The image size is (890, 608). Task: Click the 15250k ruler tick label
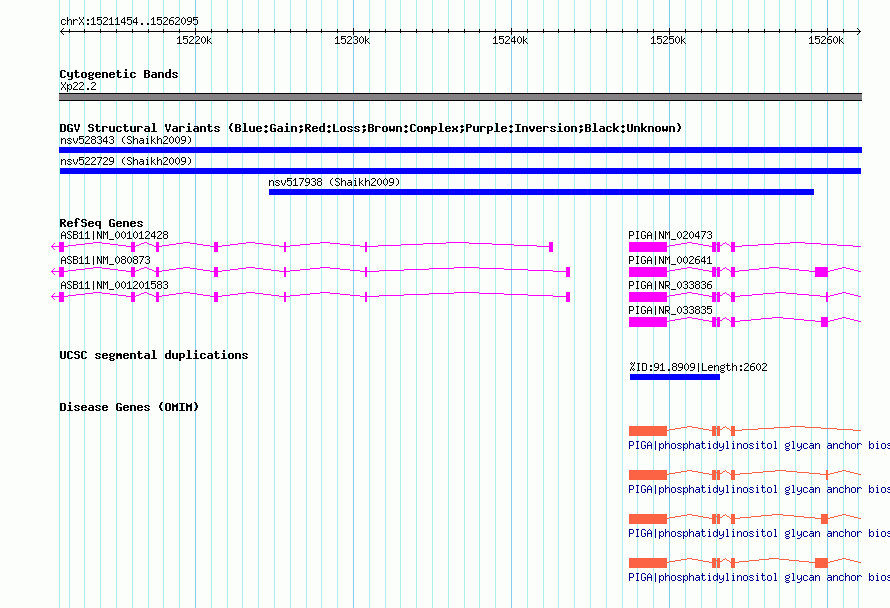(x=668, y=40)
